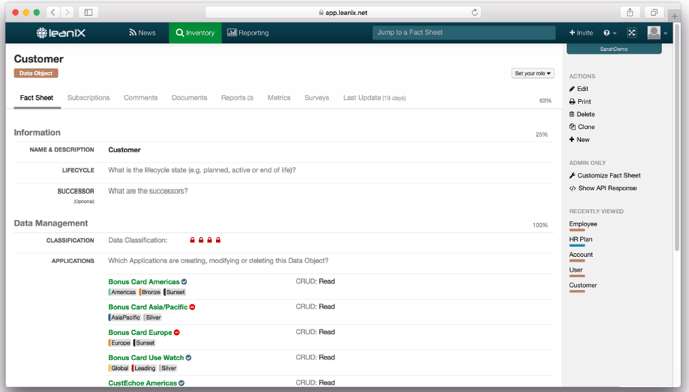Focus the Jump to a Fact Sheet search
The image size is (689, 392).
point(464,33)
